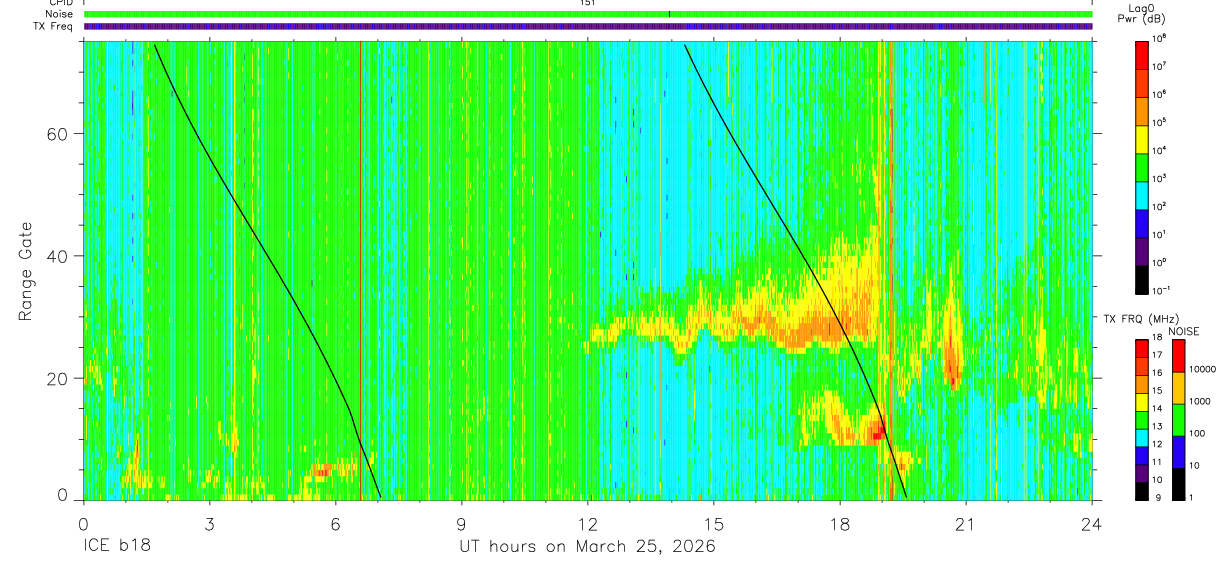The image size is (1228, 567).
Task: Click the red vertical line after hour 19
Action: click(x=891, y=270)
